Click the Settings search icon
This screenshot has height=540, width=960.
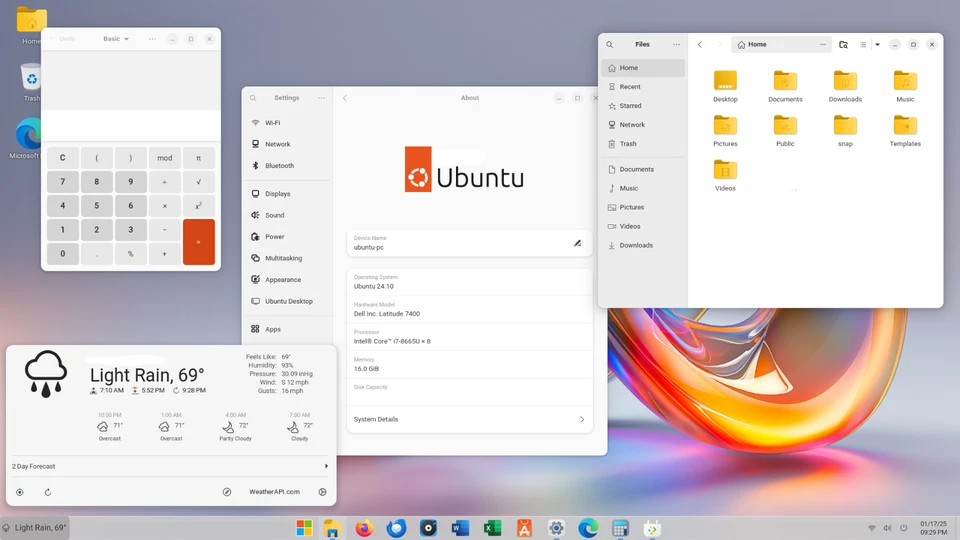(x=253, y=98)
